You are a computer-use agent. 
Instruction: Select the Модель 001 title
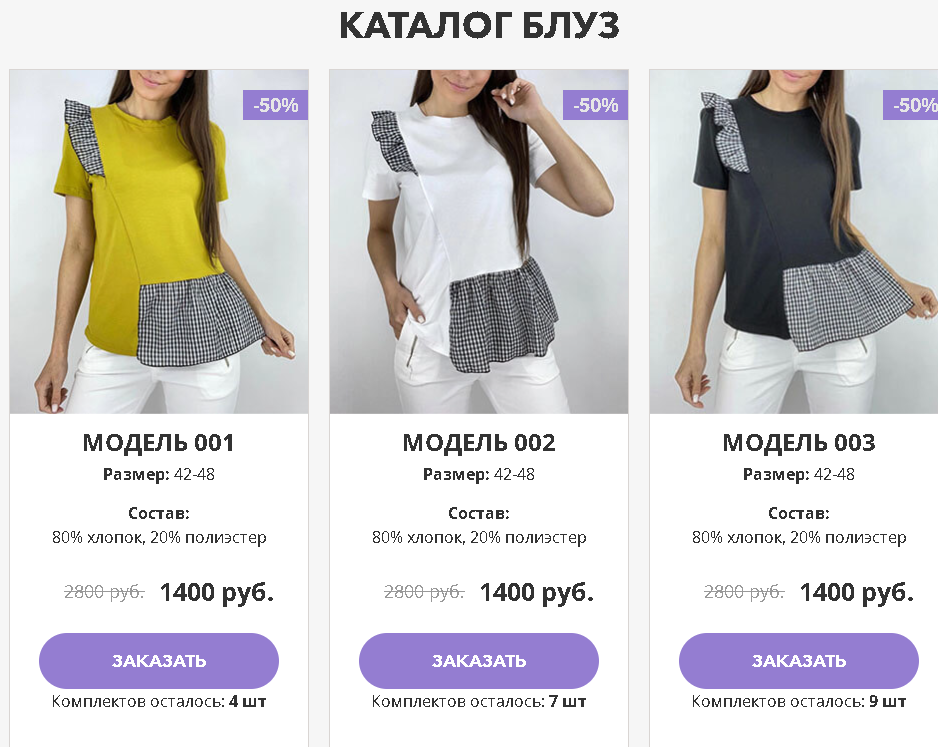[159, 443]
